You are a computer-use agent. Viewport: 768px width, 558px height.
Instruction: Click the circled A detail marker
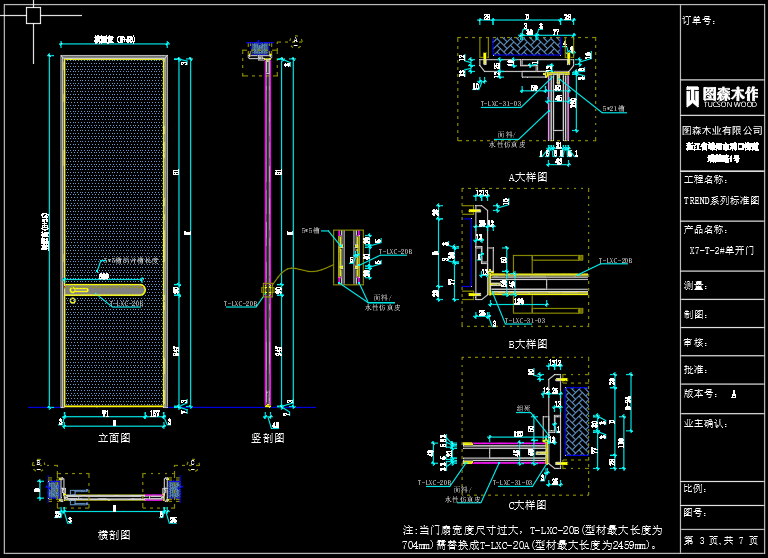tap(296, 39)
